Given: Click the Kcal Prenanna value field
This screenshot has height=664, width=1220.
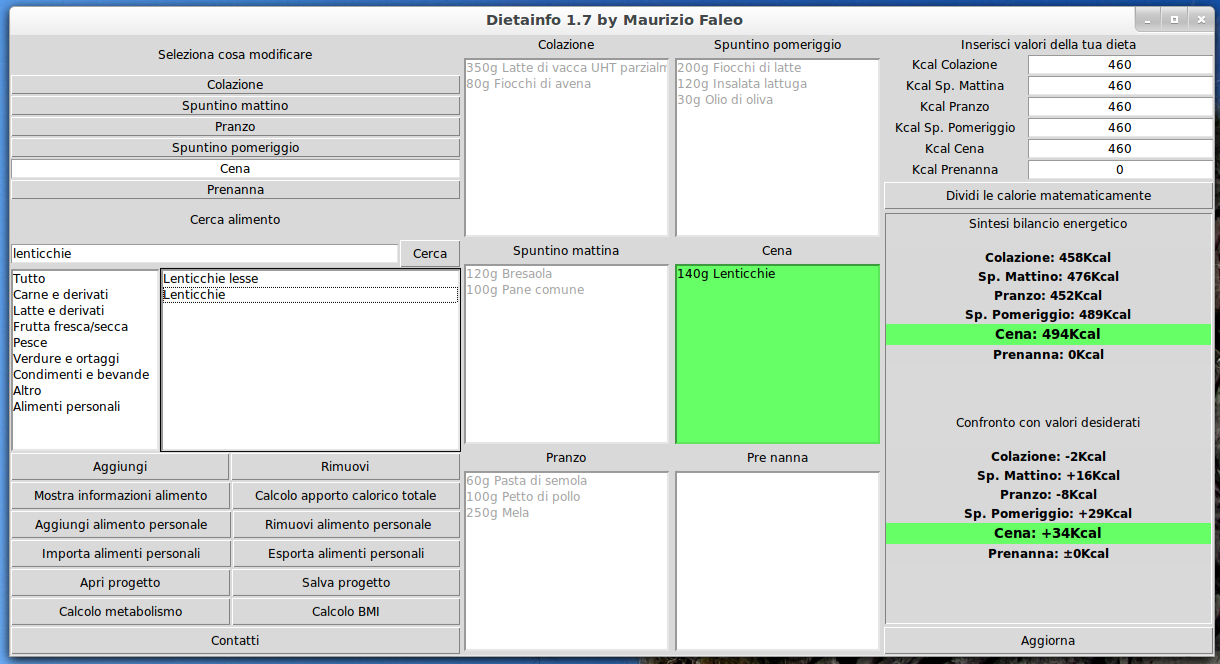Looking at the screenshot, I should 1119,170.
